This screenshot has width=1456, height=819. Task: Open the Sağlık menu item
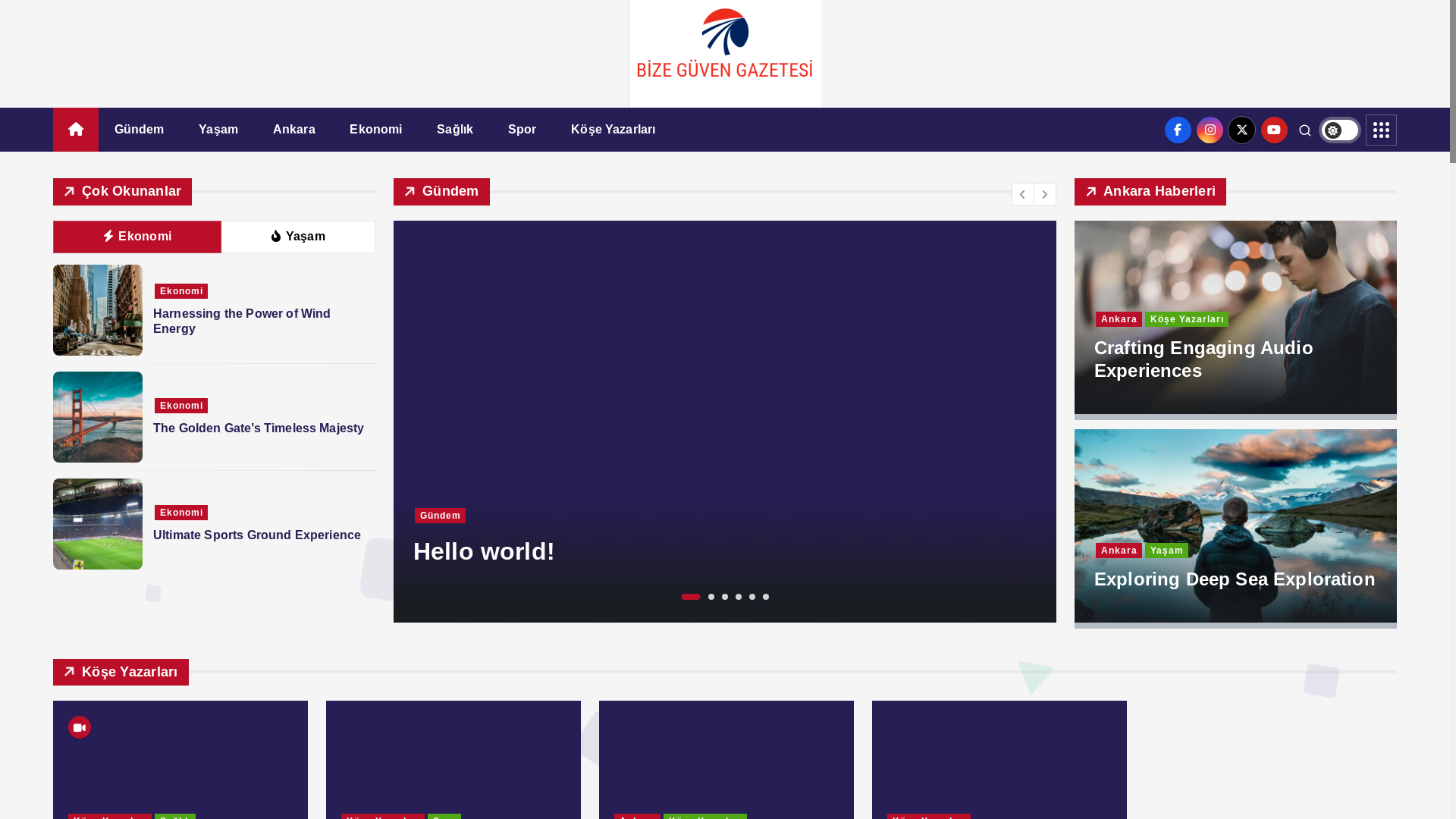(x=455, y=130)
